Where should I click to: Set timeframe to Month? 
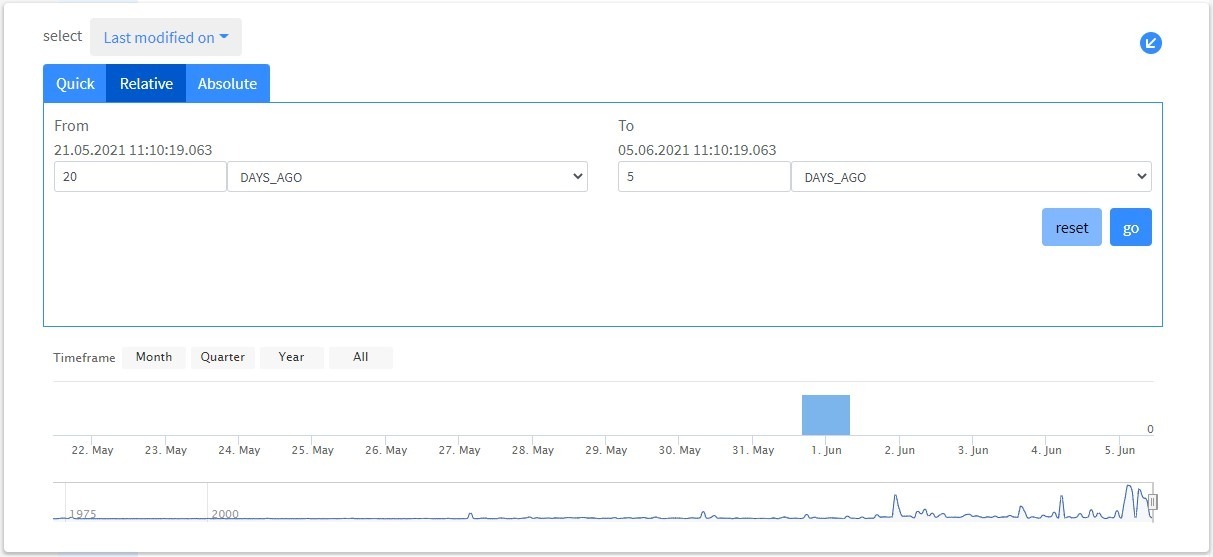[154, 357]
